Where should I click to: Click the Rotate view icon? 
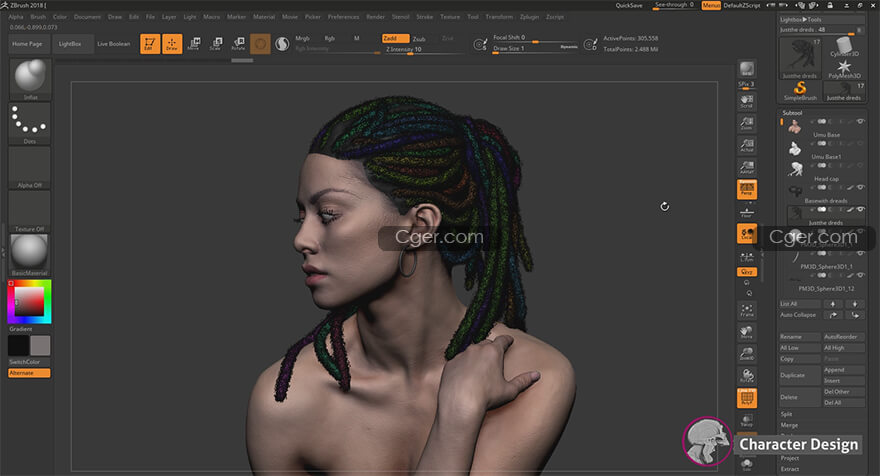pos(747,376)
